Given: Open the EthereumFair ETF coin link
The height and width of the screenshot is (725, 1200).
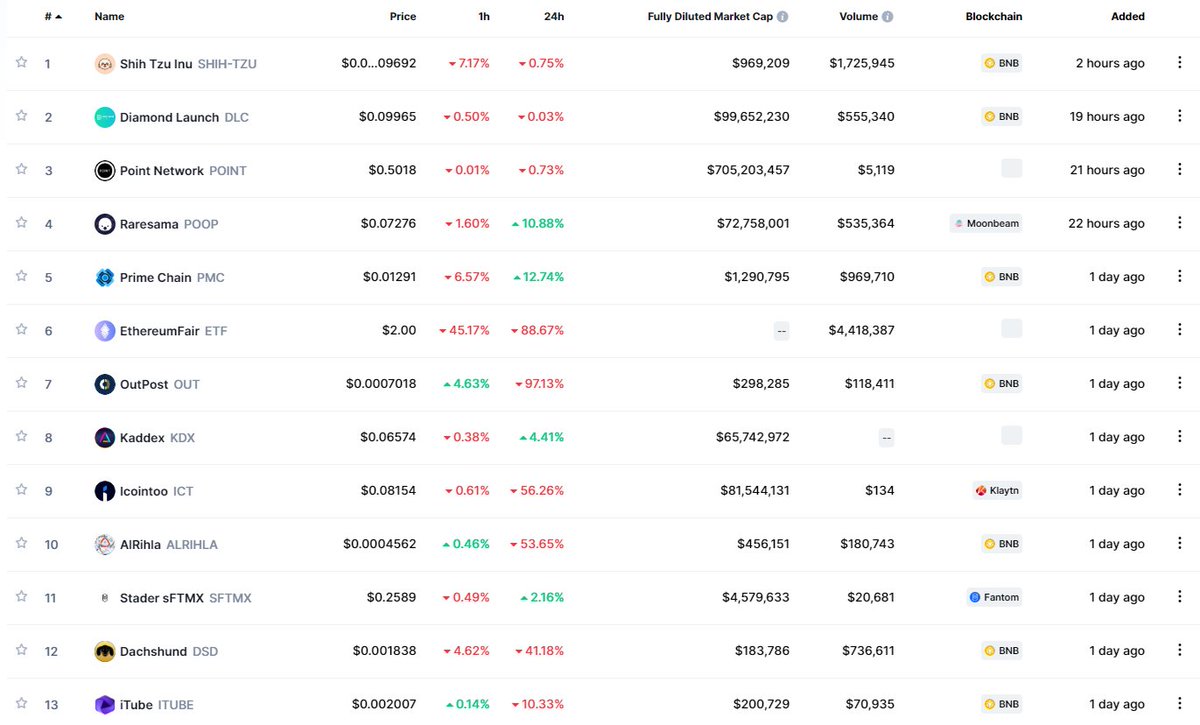Looking at the screenshot, I should (174, 331).
